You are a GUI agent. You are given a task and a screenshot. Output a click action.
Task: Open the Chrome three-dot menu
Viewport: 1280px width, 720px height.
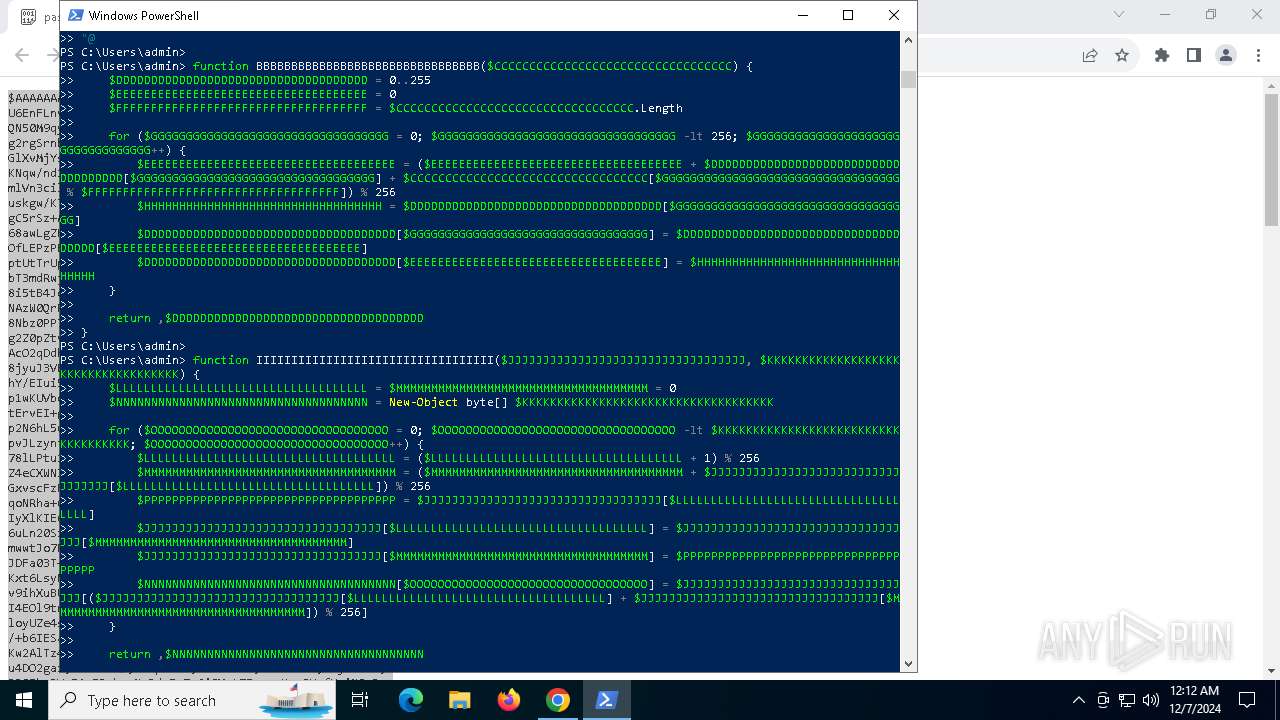point(1258,55)
